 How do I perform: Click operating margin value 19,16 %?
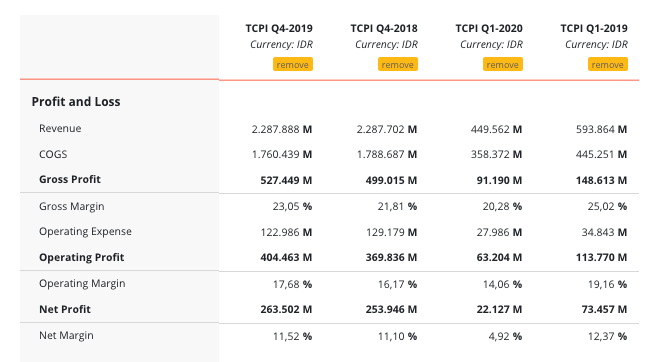tap(607, 284)
